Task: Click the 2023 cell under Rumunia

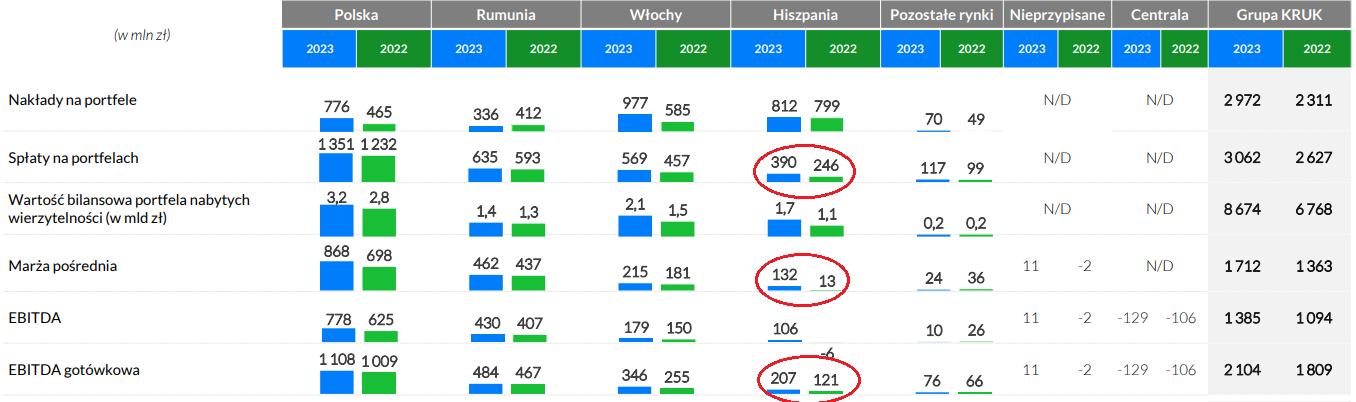Action: point(468,48)
